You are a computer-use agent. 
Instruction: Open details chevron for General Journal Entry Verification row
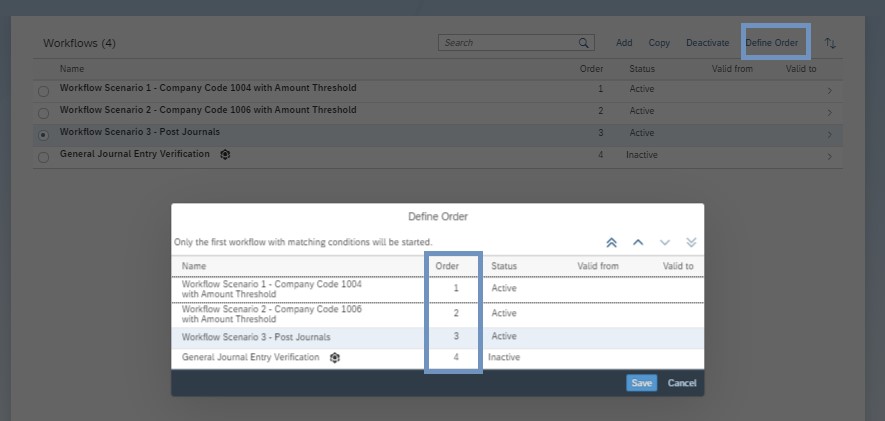pos(829,157)
